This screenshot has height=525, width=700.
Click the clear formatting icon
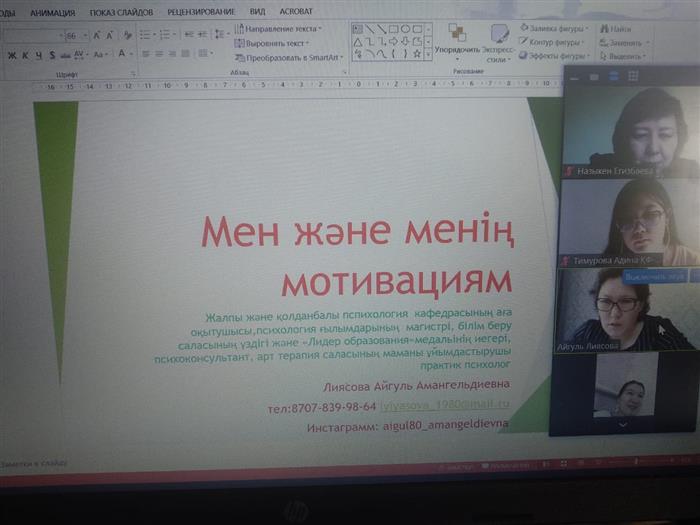click(127, 36)
